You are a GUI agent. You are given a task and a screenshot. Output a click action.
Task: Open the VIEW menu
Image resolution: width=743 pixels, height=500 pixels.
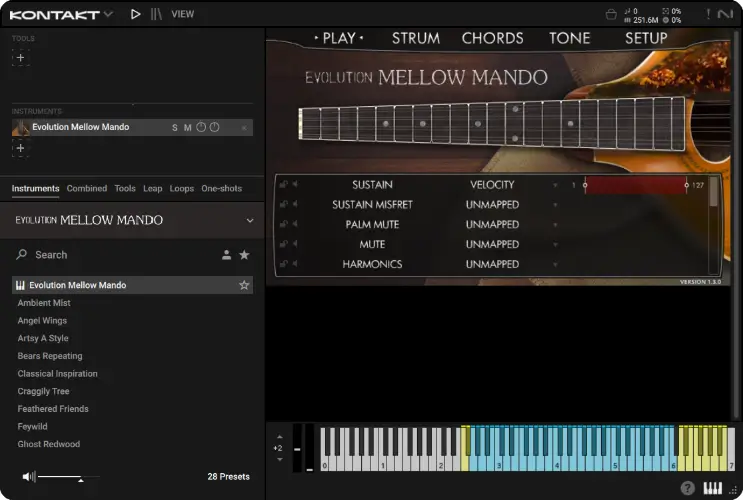pyautogui.click(x=183, y=14)
